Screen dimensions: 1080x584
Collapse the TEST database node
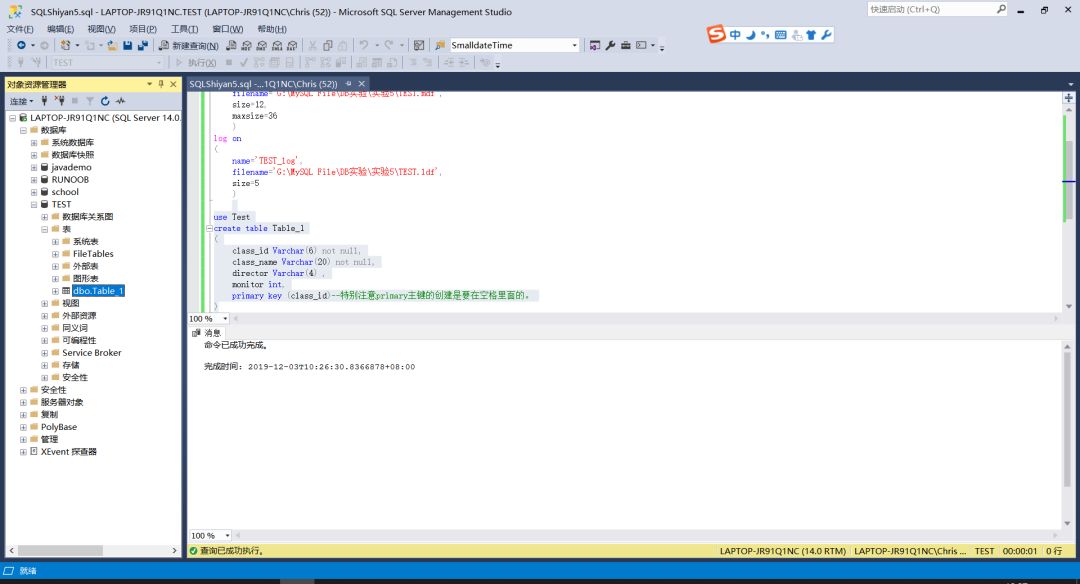pyautogui.click(x=34, y=205)
